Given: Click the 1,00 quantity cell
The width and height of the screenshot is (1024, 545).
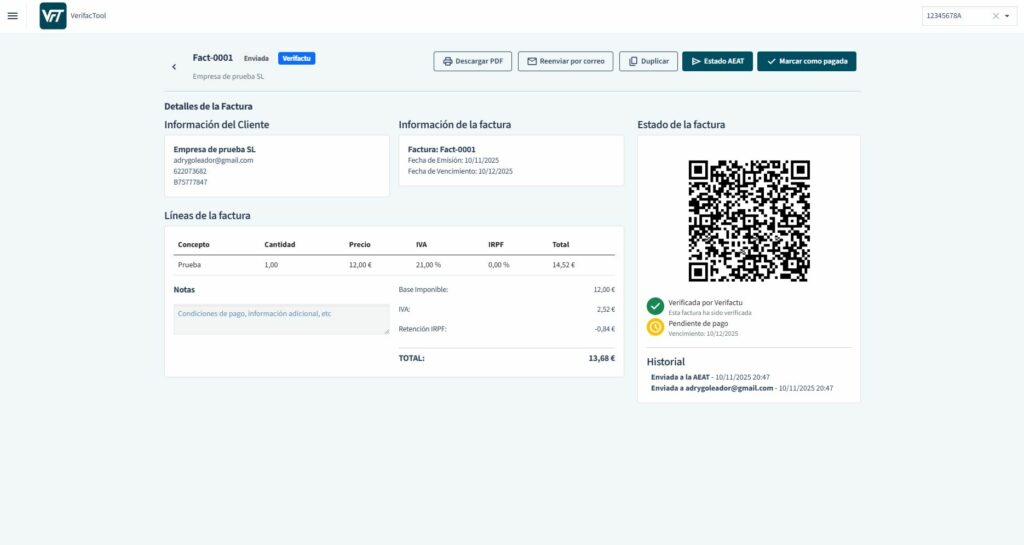Looking at the screenshot, I should coord(271,265).
